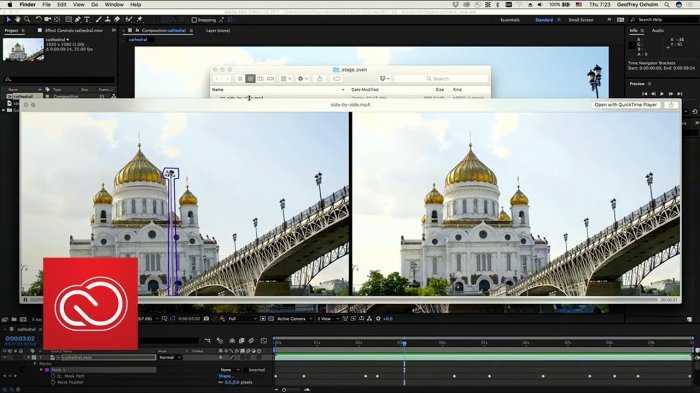Select the Clone Stamp tool
Image resolution: width=700 pixels, height=393 pixels.
tap(108, 20)
